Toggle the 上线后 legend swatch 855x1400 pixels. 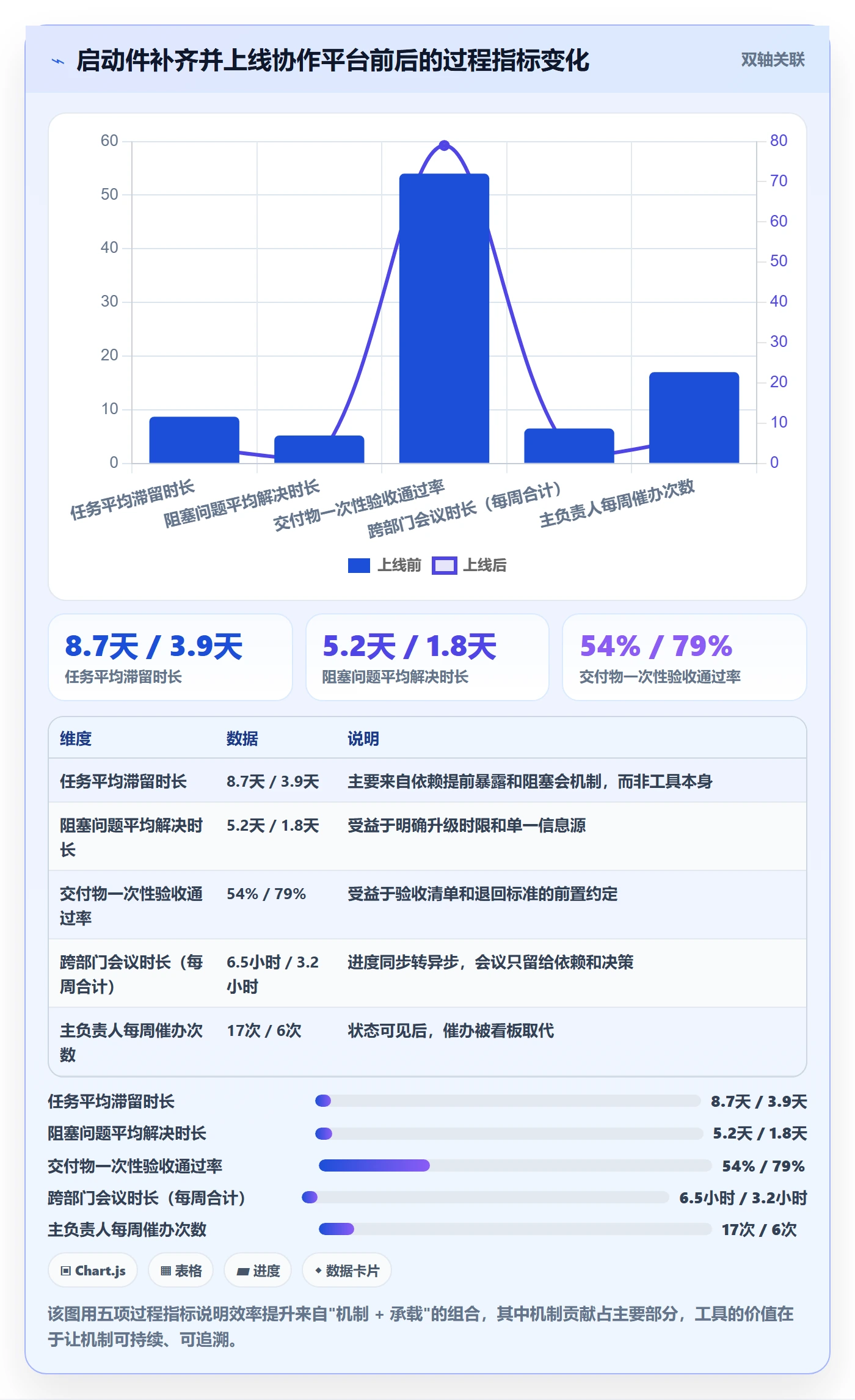tap(444, 566)
